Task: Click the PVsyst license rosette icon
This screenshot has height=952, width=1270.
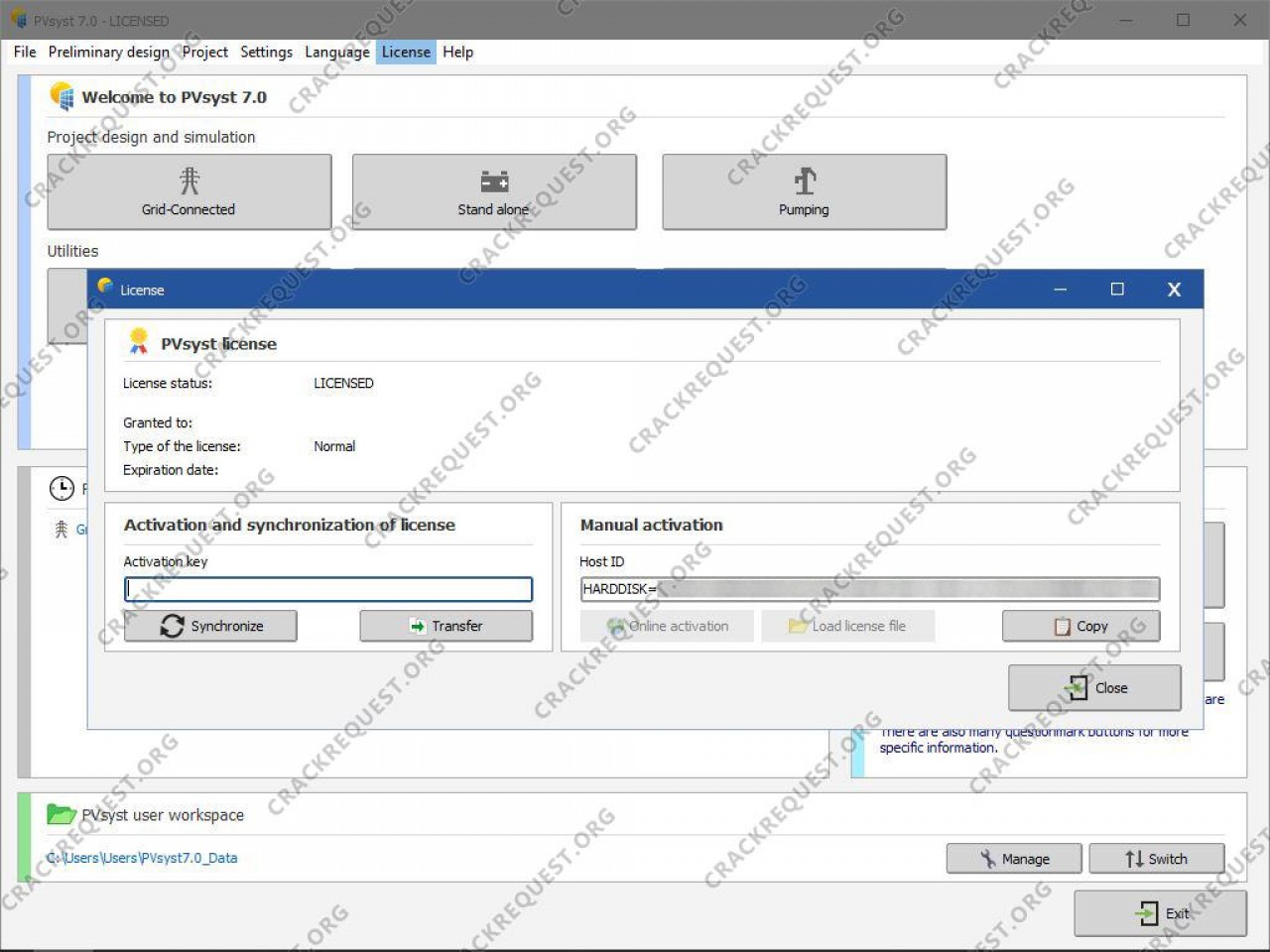Action: tap(139, 341)
